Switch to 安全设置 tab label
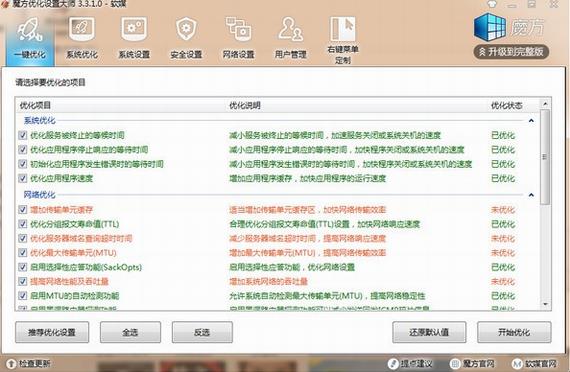This screenshot has width=570, height=372. 186,55
